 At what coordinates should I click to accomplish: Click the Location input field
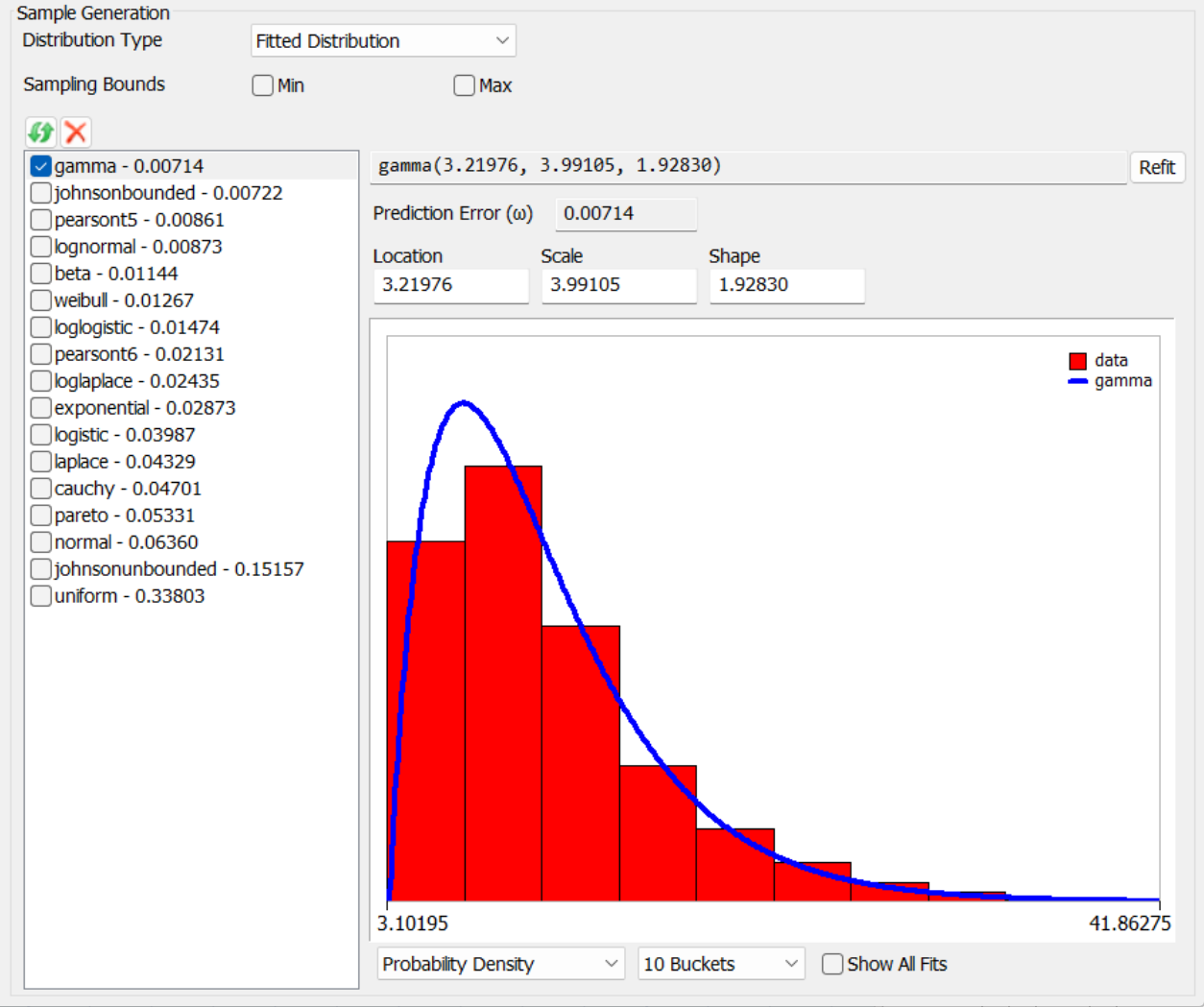point(450,285)
